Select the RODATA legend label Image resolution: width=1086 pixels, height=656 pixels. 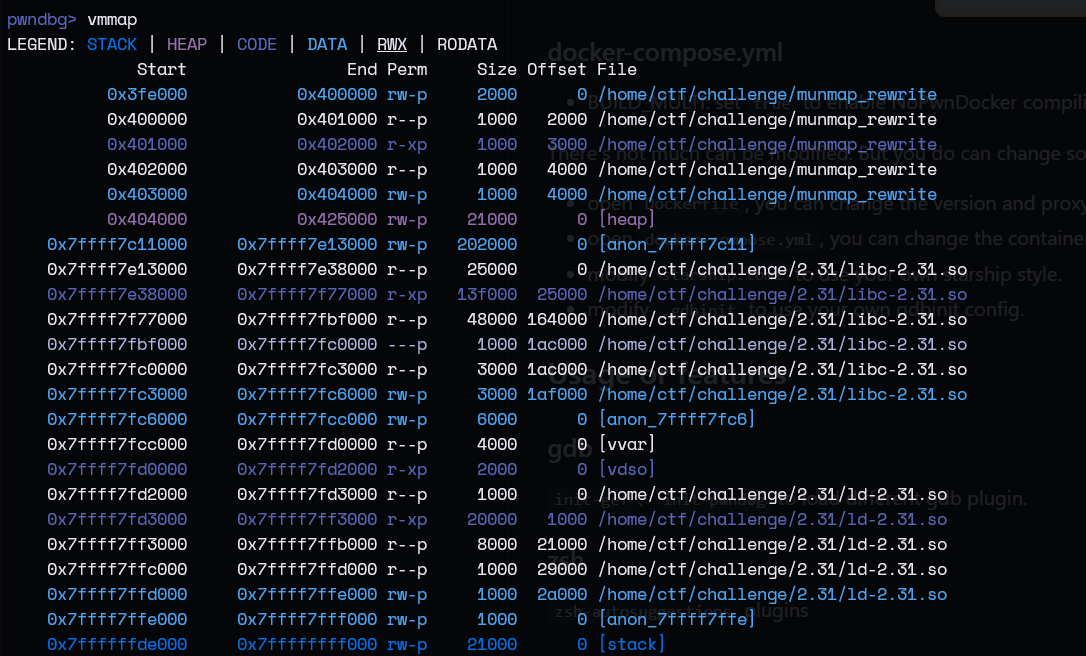pyautogui.click(x=467, y=44)
